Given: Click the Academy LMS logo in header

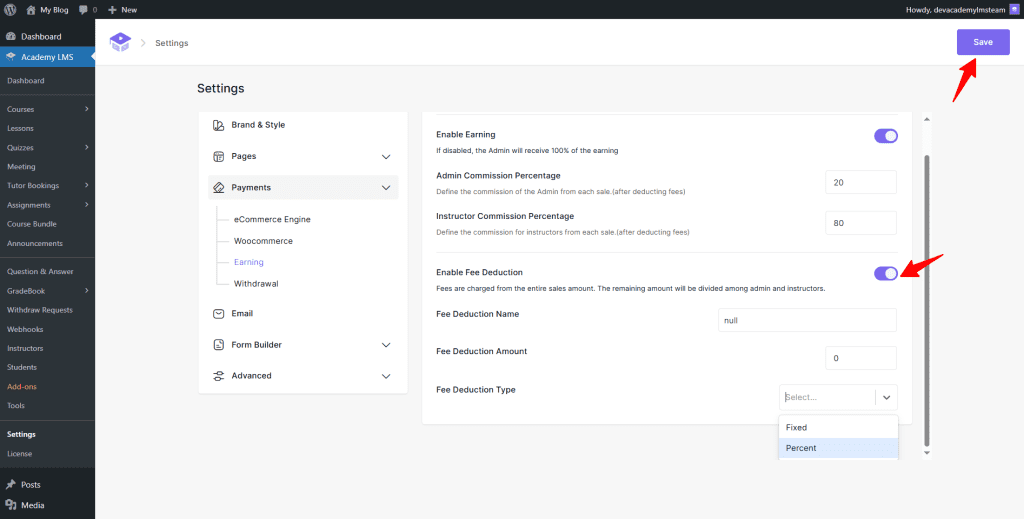Looking at the screenshot, I should [x=120, y=43].
